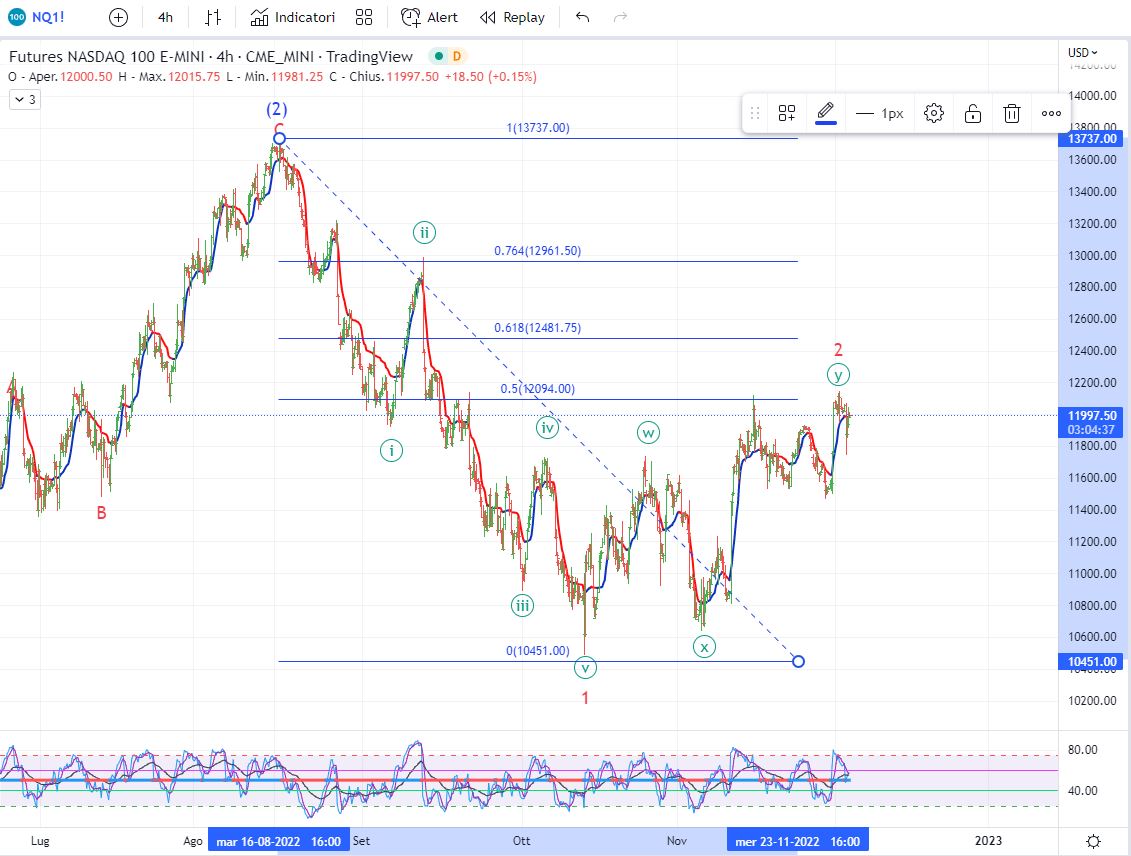Image resolution: width=1131 pixels, height=856 pixels.
Task: Open the bar style chooser
Action: [x=213, y=17]
